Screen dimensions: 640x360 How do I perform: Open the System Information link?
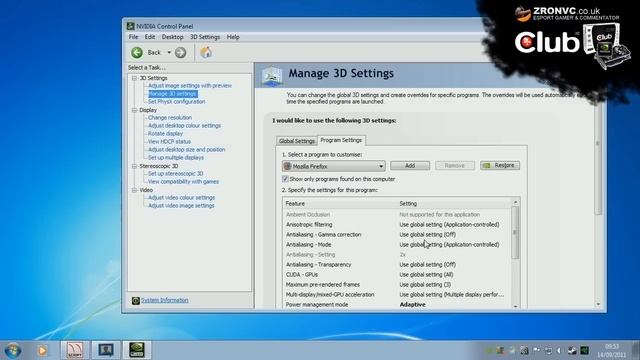pyautogui.click(x=165, y=300)
